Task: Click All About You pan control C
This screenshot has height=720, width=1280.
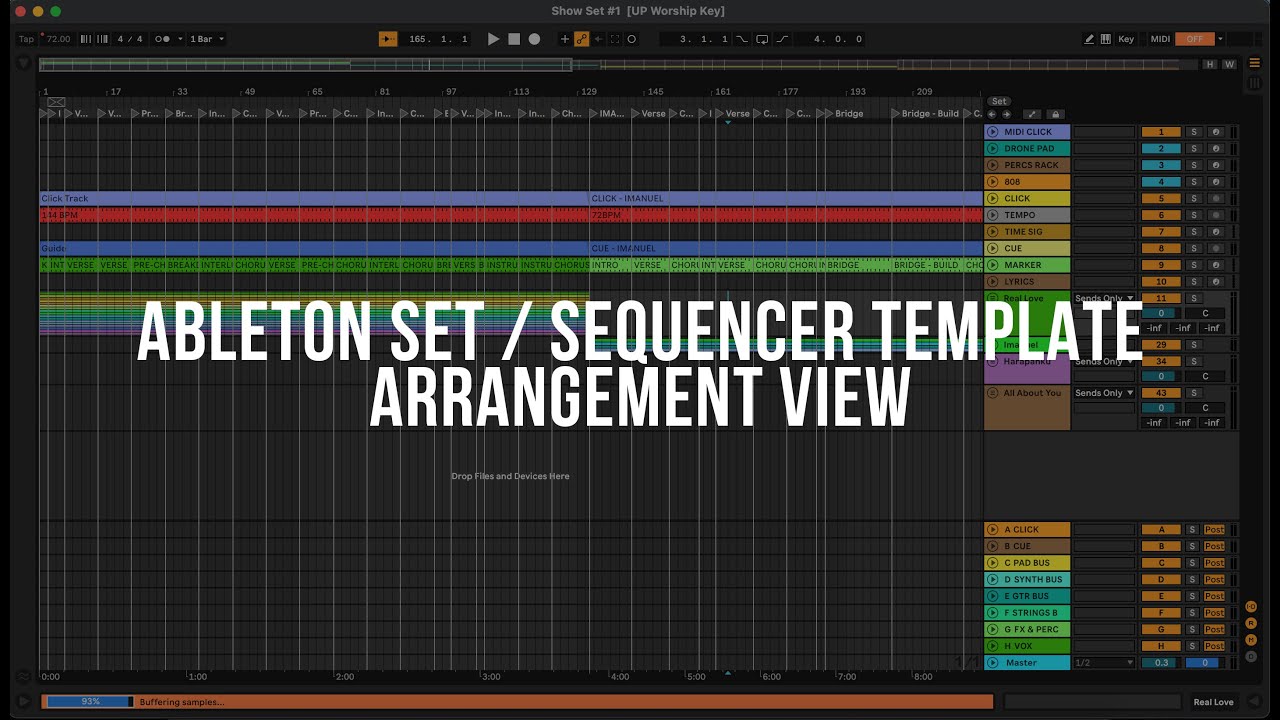Action: [x=1206, y=408]
